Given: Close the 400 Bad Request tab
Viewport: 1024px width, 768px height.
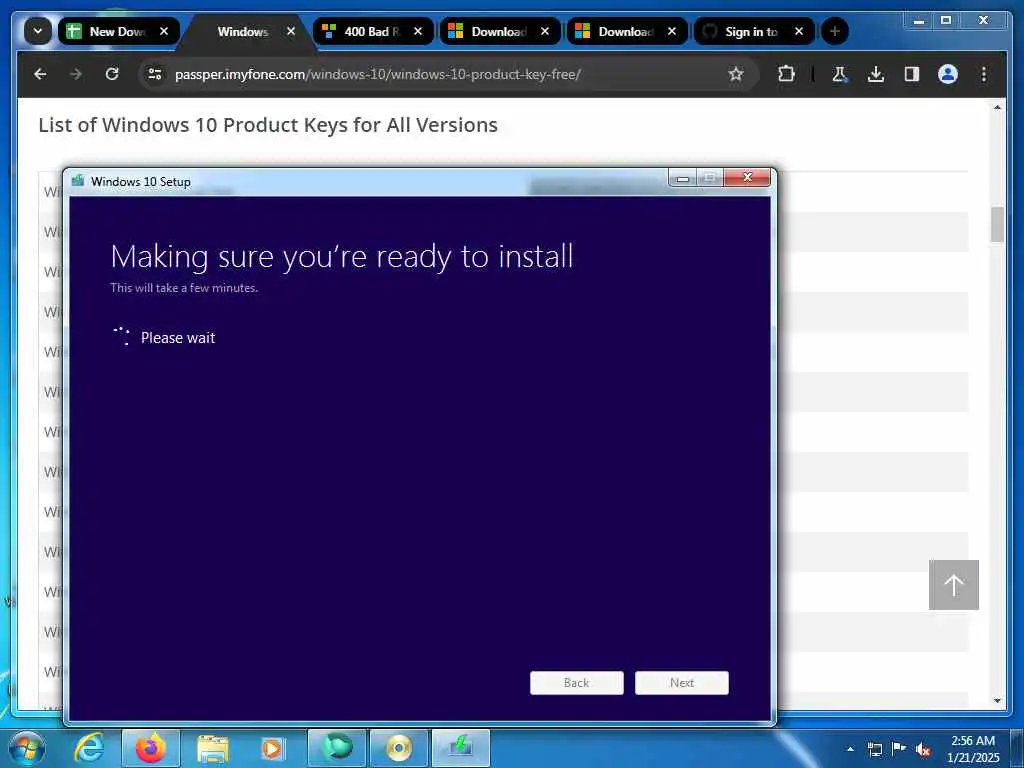Looking at the screenshot, I should pyautogui.click(x=418, y=31).
